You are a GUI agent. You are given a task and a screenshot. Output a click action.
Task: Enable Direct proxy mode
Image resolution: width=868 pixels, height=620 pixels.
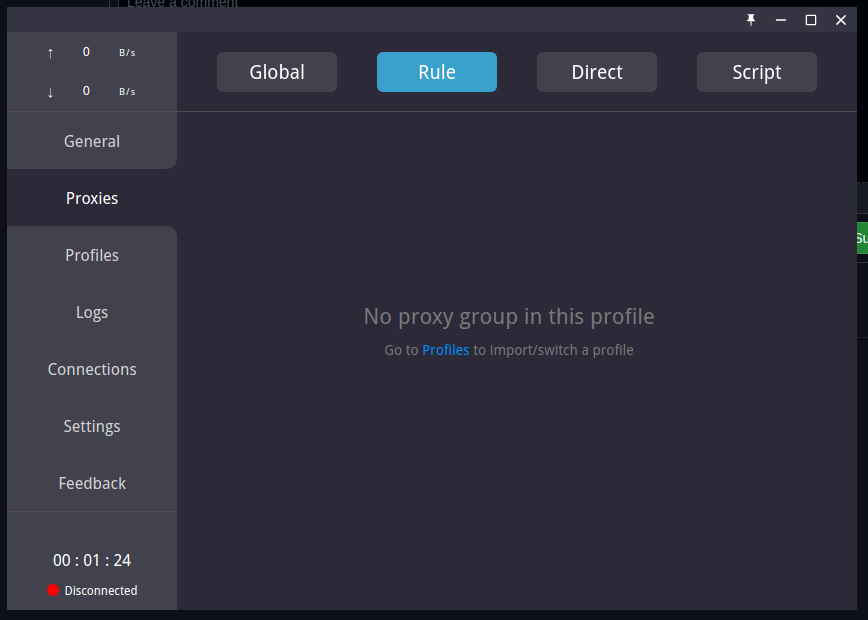tap(596, 71)
